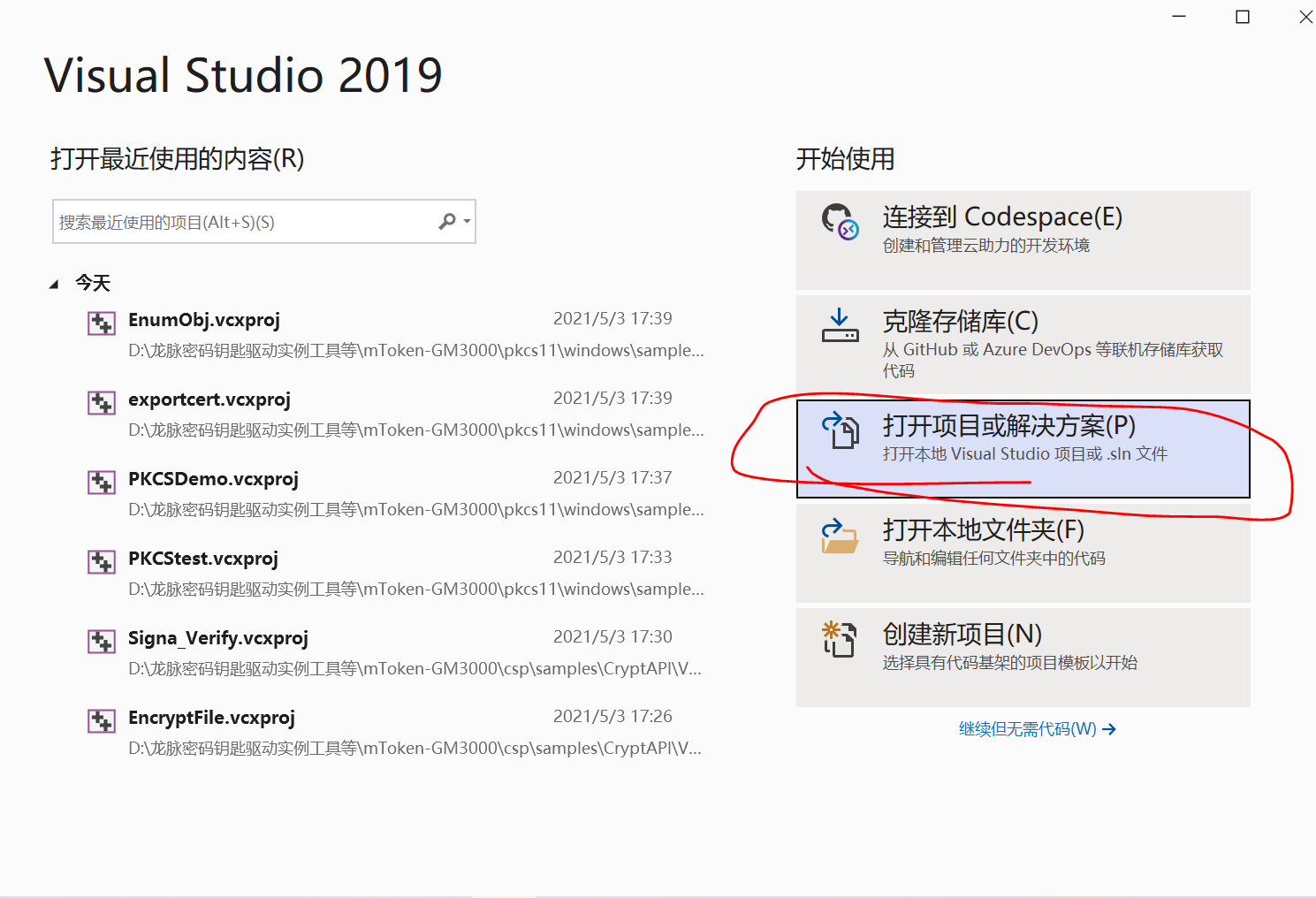Image resolution: width=1316 pixels, height=898 pixels.
Task: Click the open project or solution icon
Action: (x=841, y=430)
